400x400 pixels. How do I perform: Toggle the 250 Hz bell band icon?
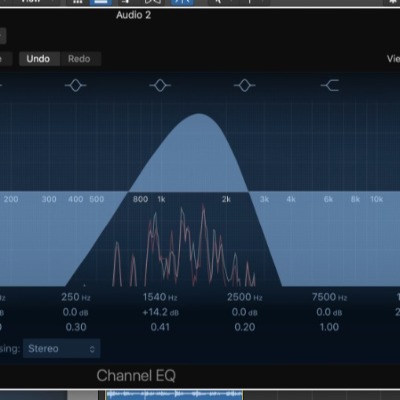(76, 85)
